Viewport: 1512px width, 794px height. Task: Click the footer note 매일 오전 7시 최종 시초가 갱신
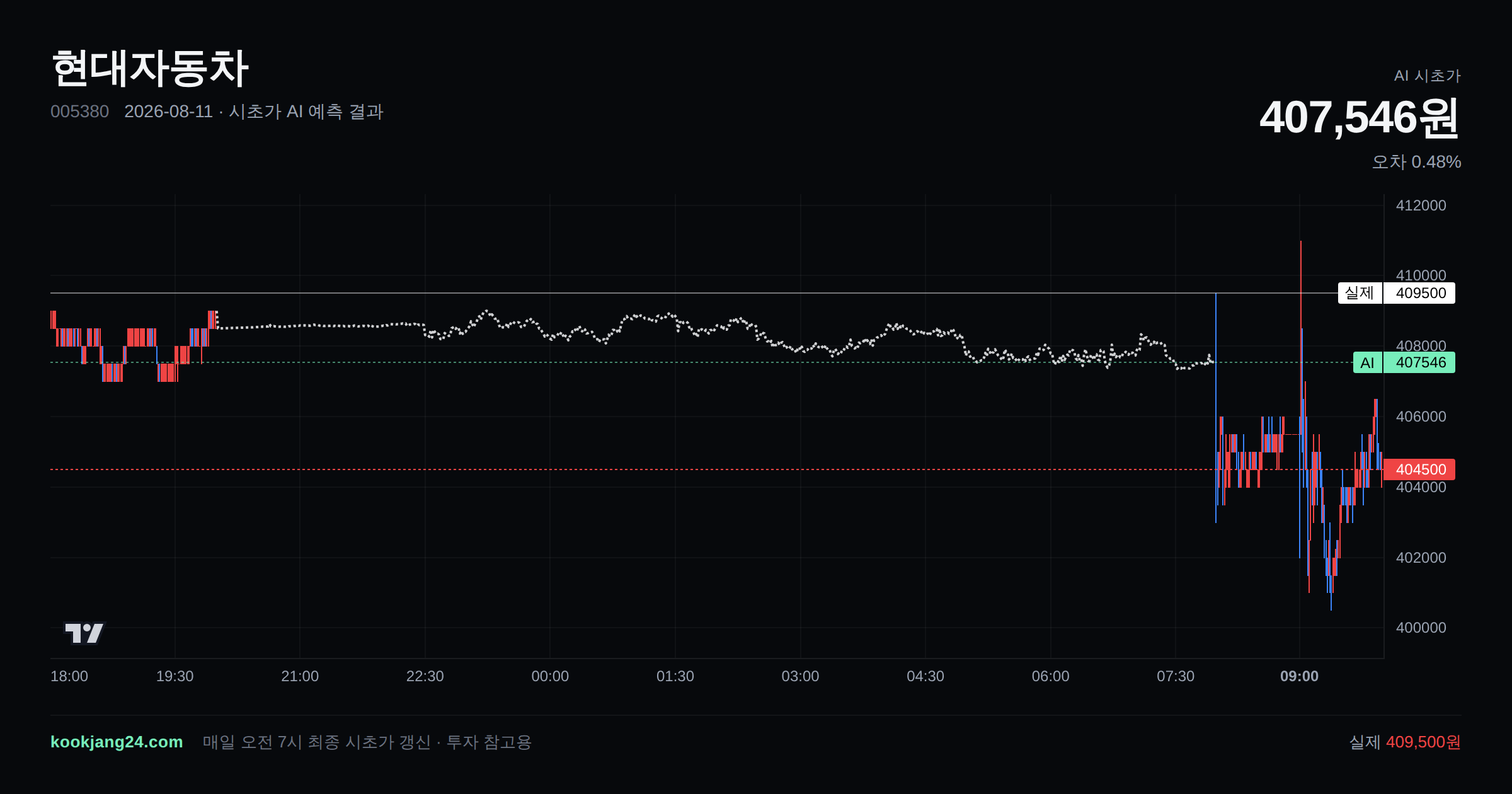click(316, 742)
